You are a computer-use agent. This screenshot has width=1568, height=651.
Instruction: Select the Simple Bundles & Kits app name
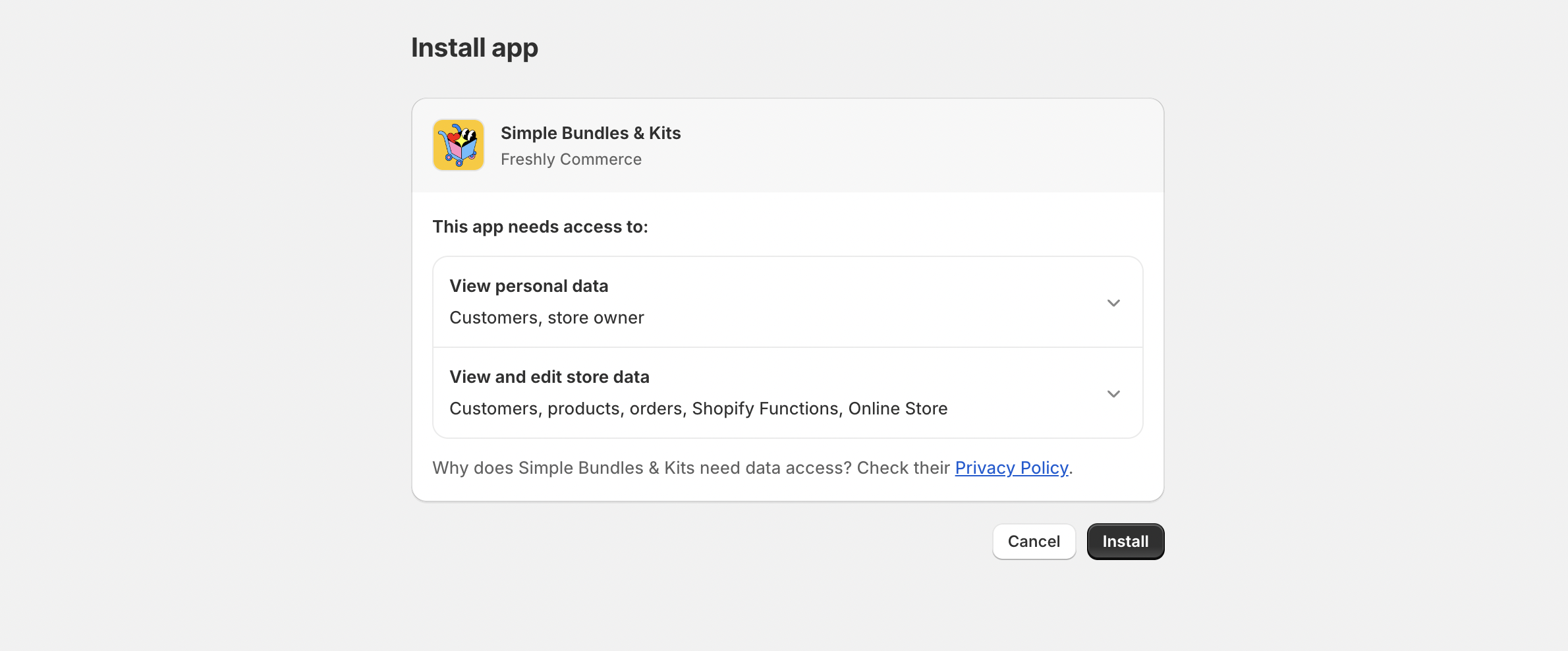590,132
